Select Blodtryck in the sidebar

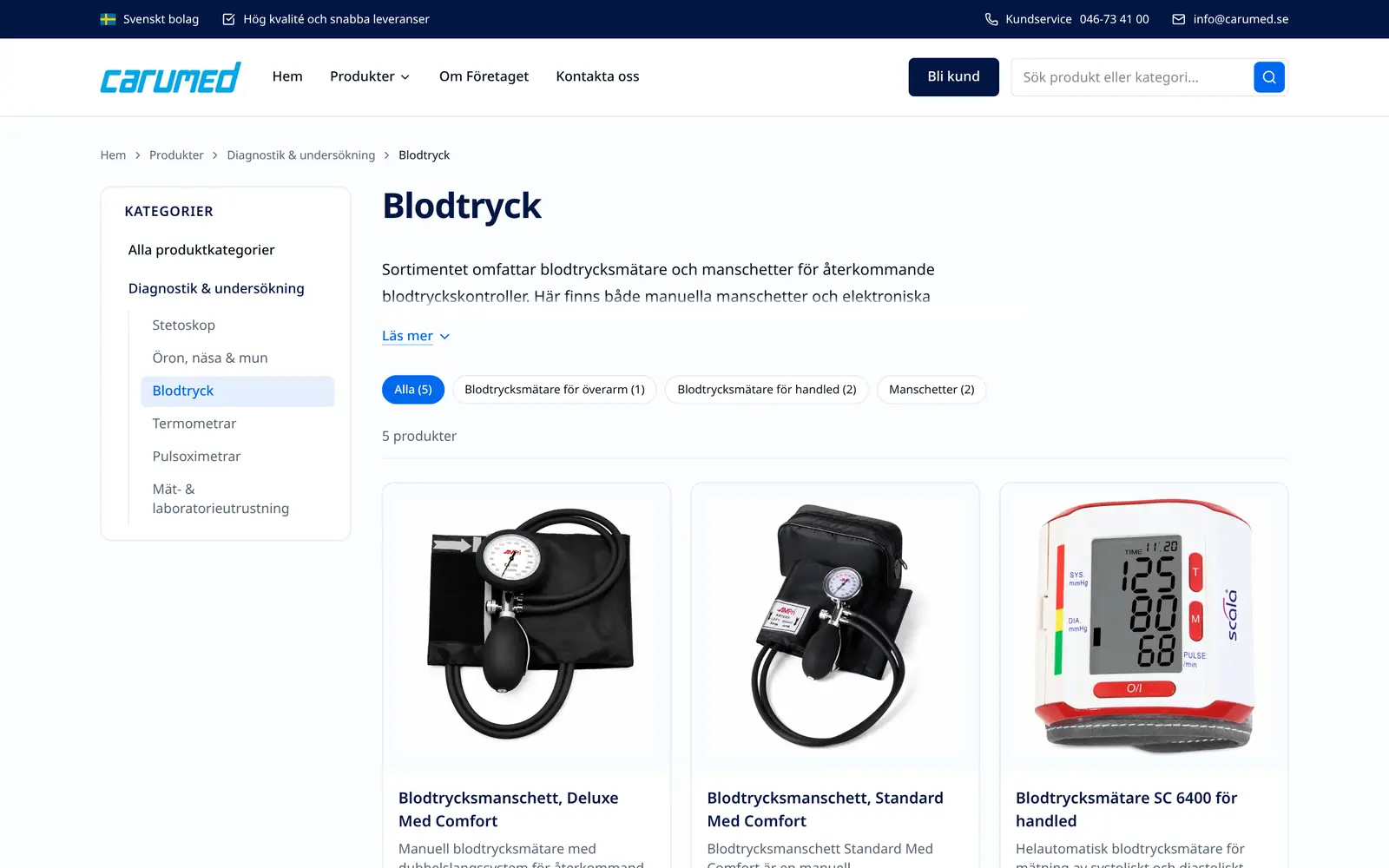click(x=237, y=391)
